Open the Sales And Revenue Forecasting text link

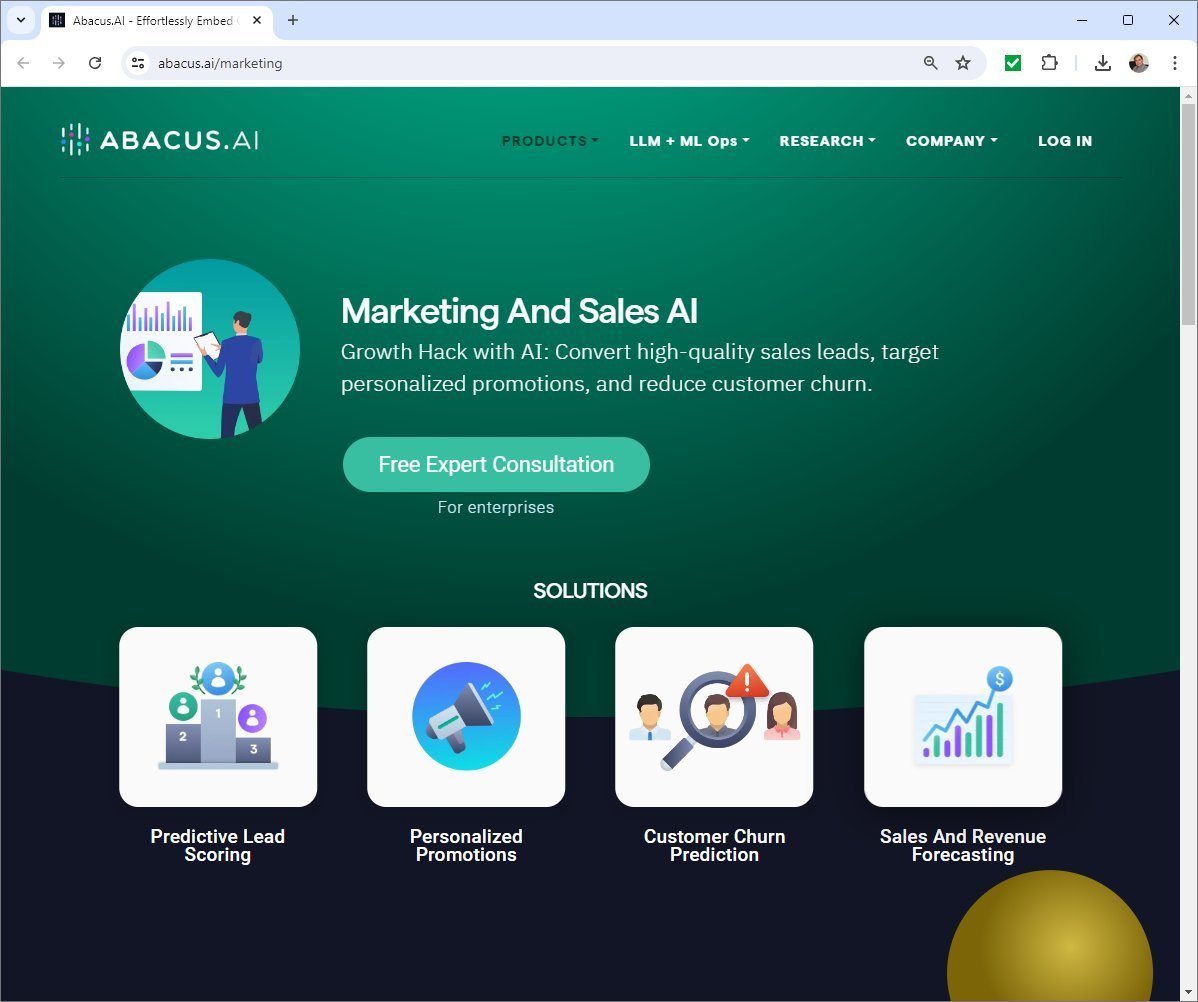[963, 845]
